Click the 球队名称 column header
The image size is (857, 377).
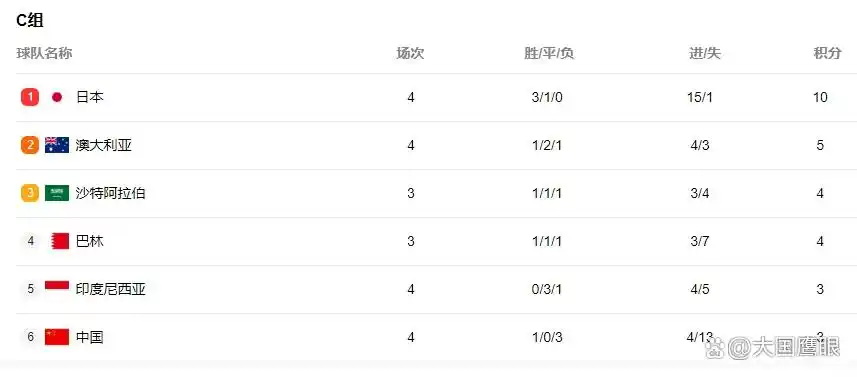pos(44,54)
